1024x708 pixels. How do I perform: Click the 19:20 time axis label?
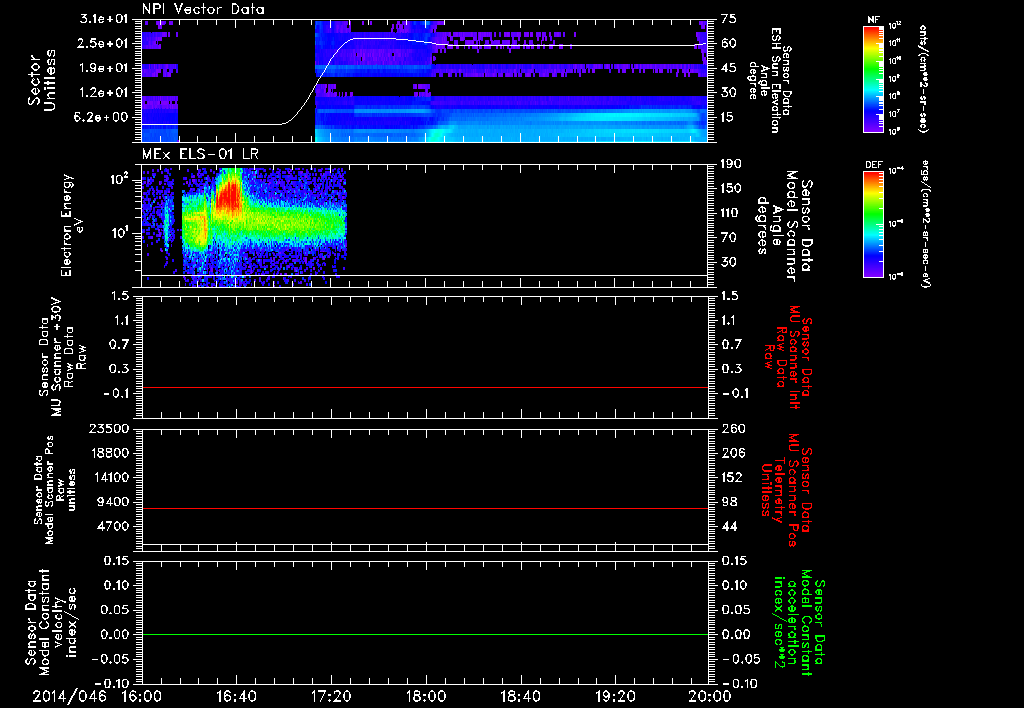click(x=615, y=697)
